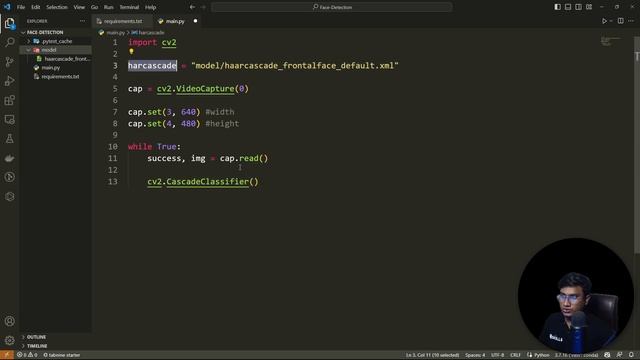Open the Manage gear icon
Screen dimensions: 640x360
(x=9, y=340)
